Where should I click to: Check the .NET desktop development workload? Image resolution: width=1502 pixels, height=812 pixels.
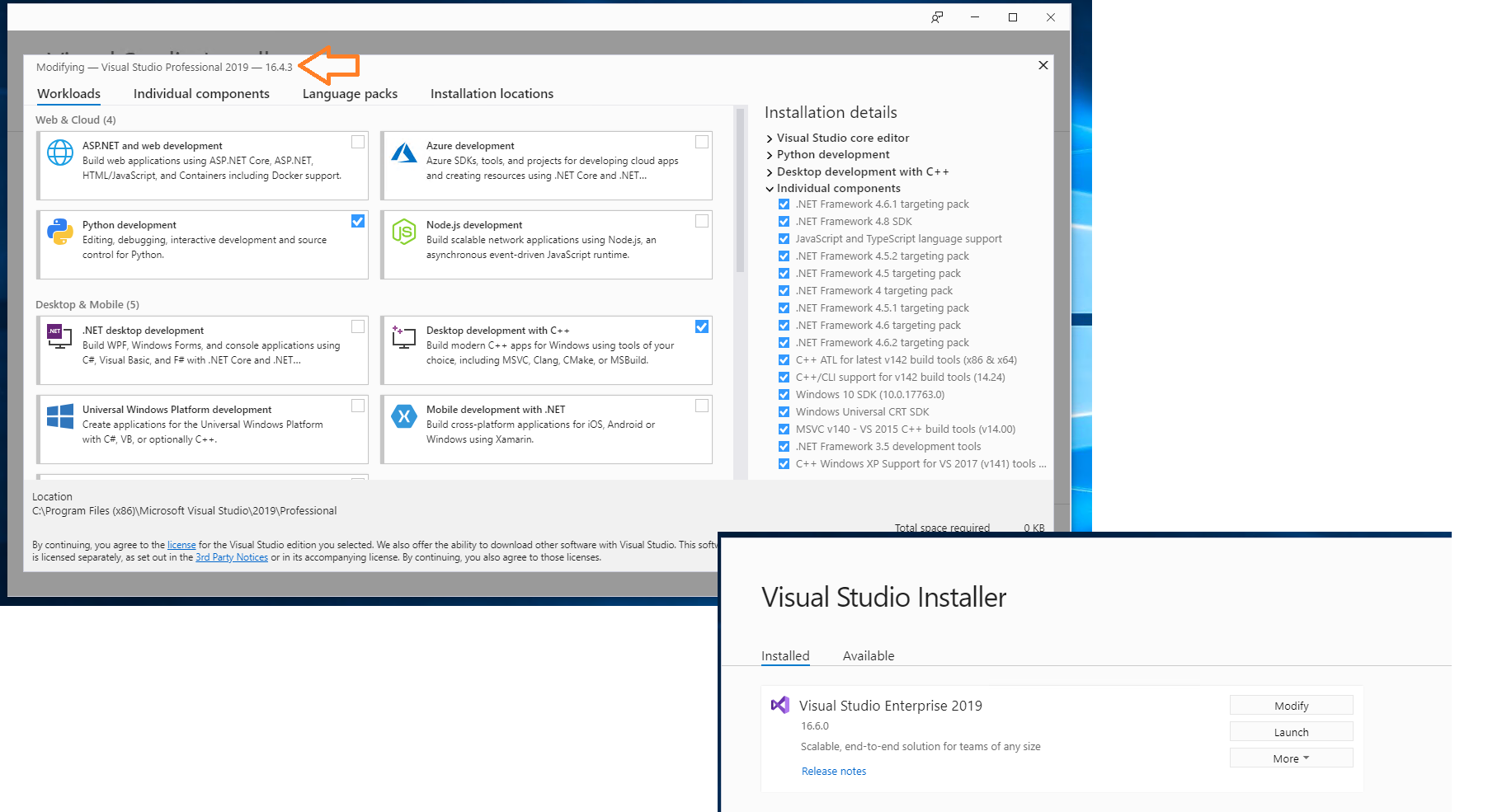pos(358,326)
